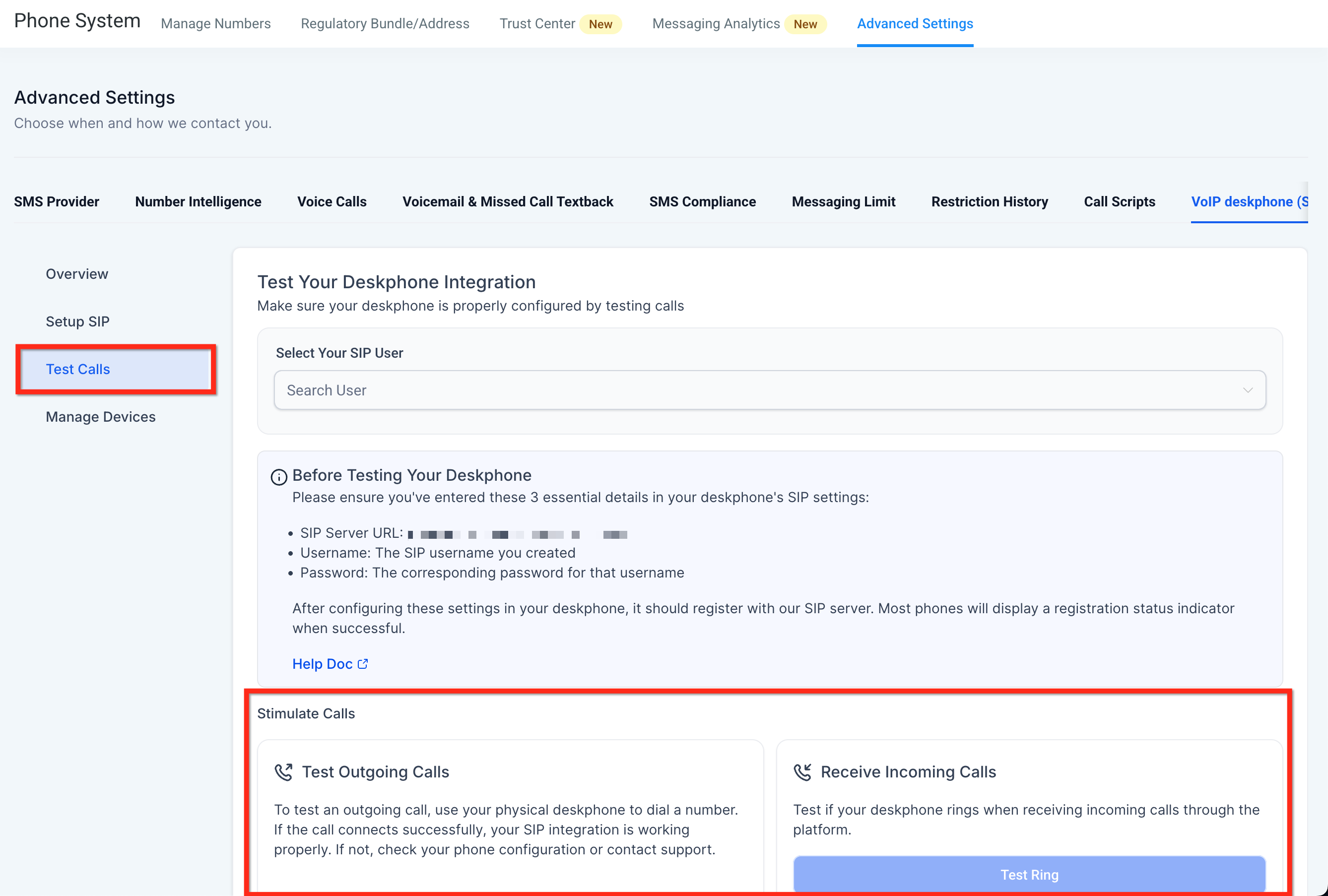Open the Help Doc link
The width and height of the screenshot is (1328, 896).
pyautogui.click(x=322, y=664)
